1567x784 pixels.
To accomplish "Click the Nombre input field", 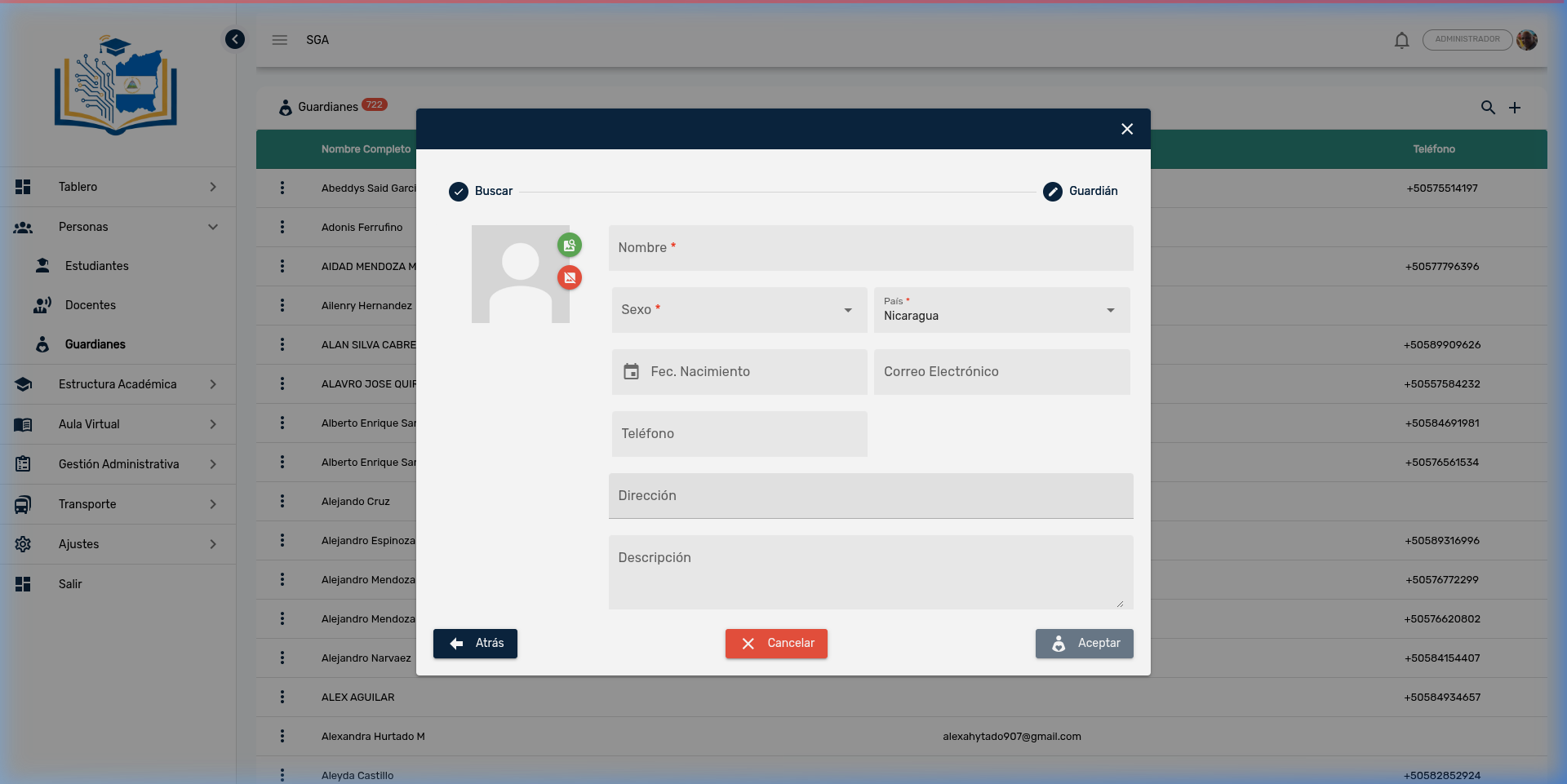I will pos(870,248).
